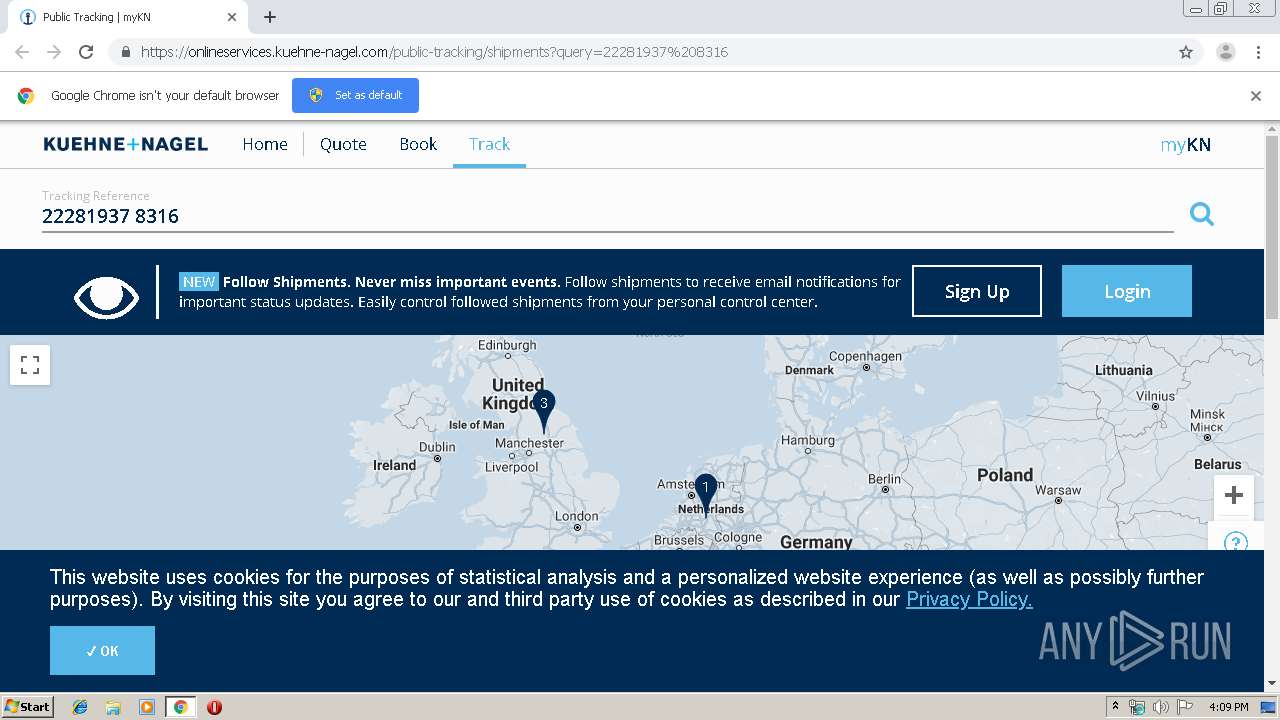Toggle map fullscreen view
This screenshot has width=1280, height=720.
click(30, 365)
